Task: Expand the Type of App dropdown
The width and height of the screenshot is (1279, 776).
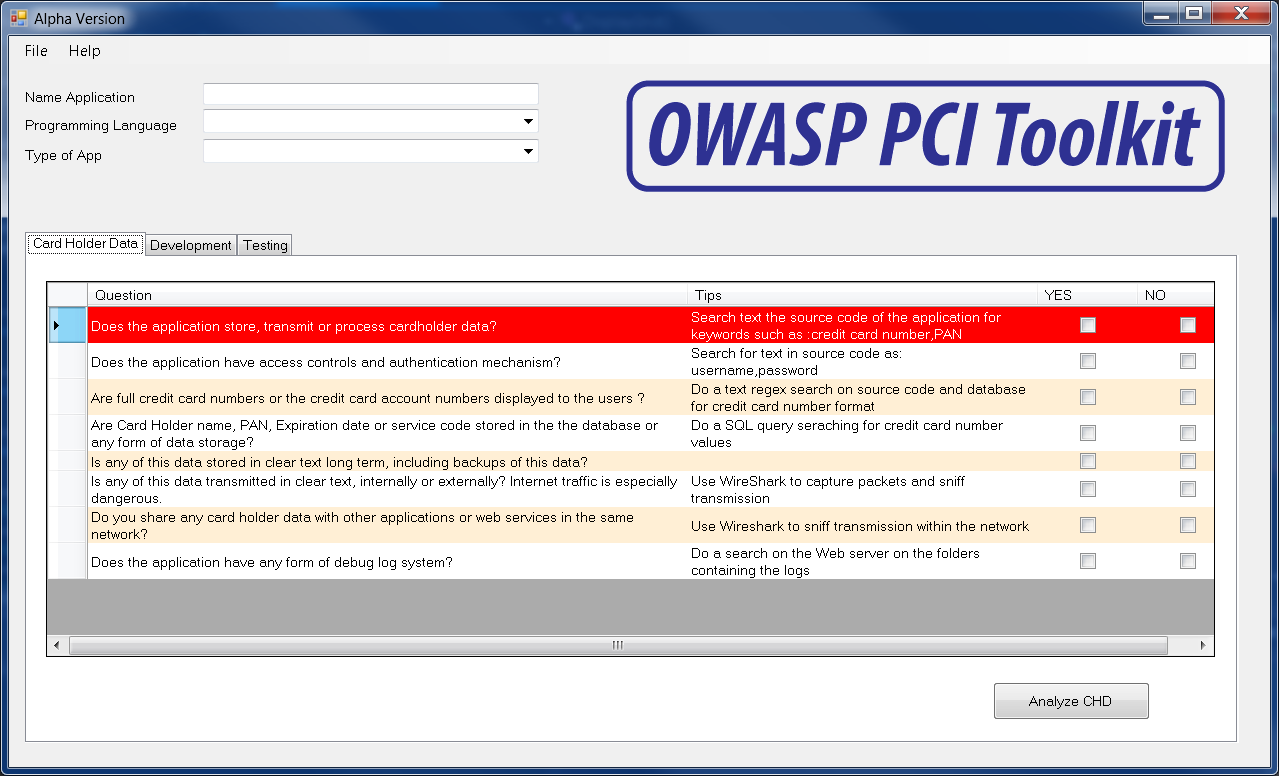Action: [527, 152]
